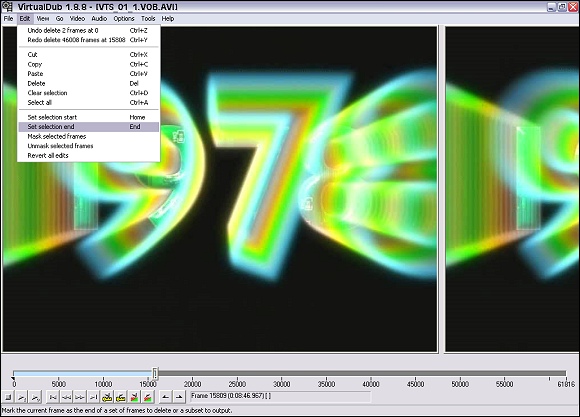
Task: Mark out selection end button
Action: (179, 397)
